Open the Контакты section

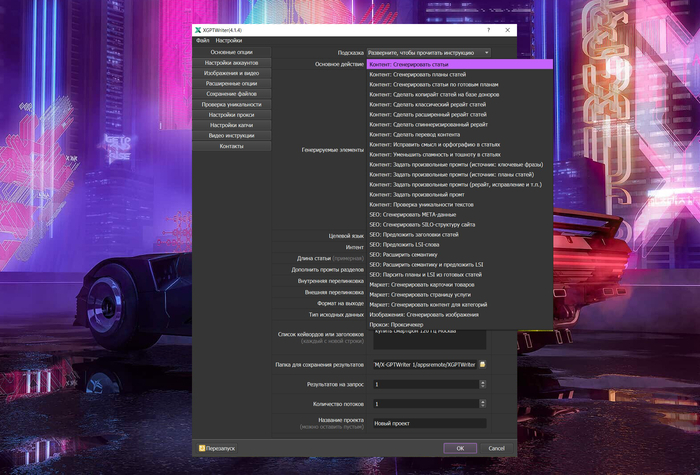pos(231,146)
